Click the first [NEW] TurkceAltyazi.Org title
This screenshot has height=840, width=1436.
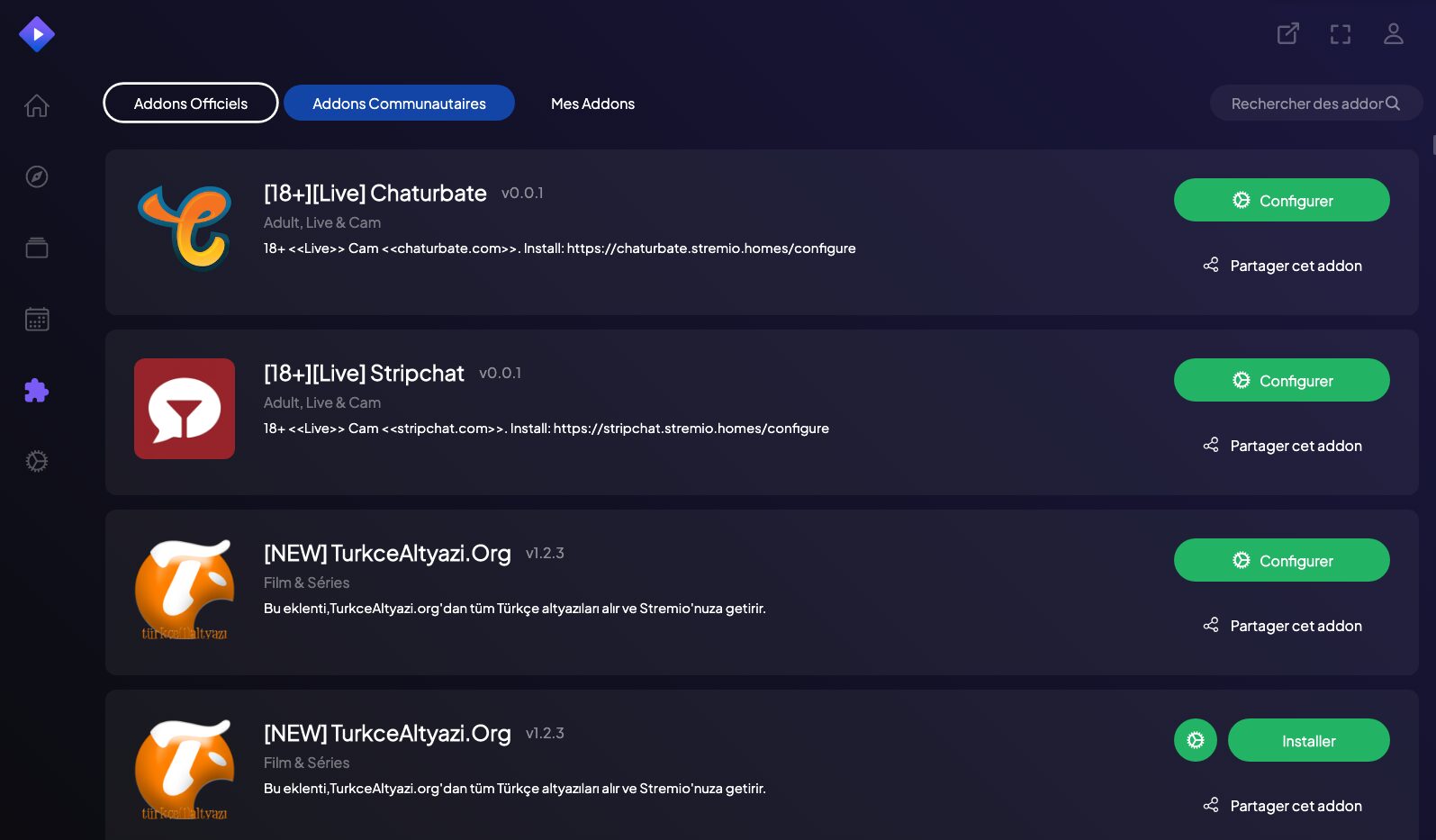[387, 554]
